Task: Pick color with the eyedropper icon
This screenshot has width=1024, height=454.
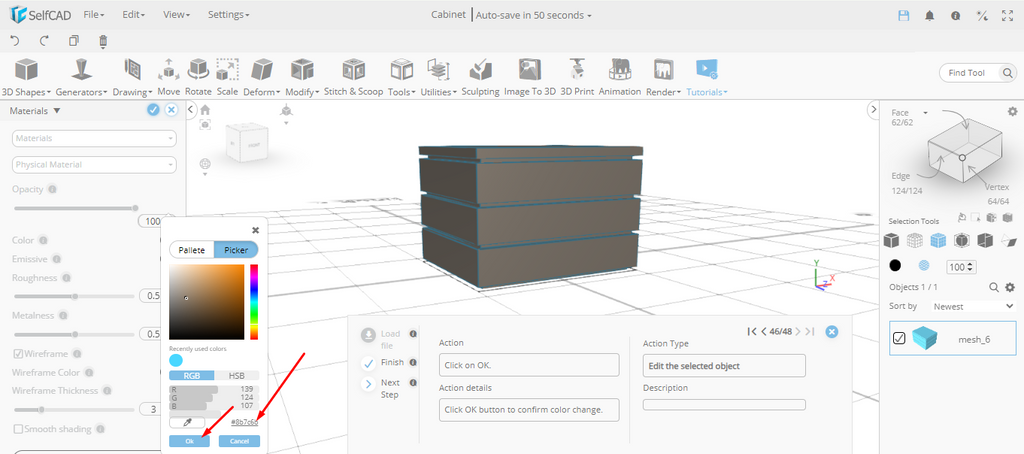Action: pyautogui.click(x=187, y=423)
